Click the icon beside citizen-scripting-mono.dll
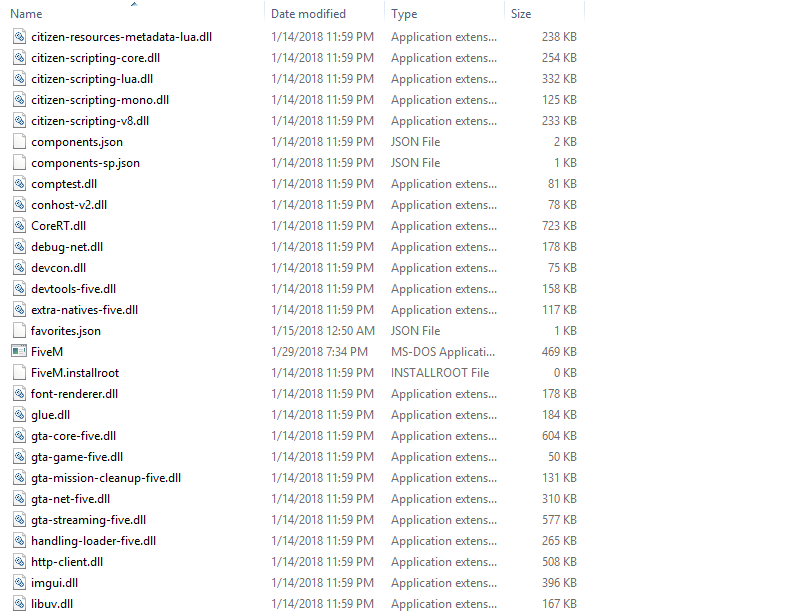This screenshot has width=806, height=615. point(19,100)
